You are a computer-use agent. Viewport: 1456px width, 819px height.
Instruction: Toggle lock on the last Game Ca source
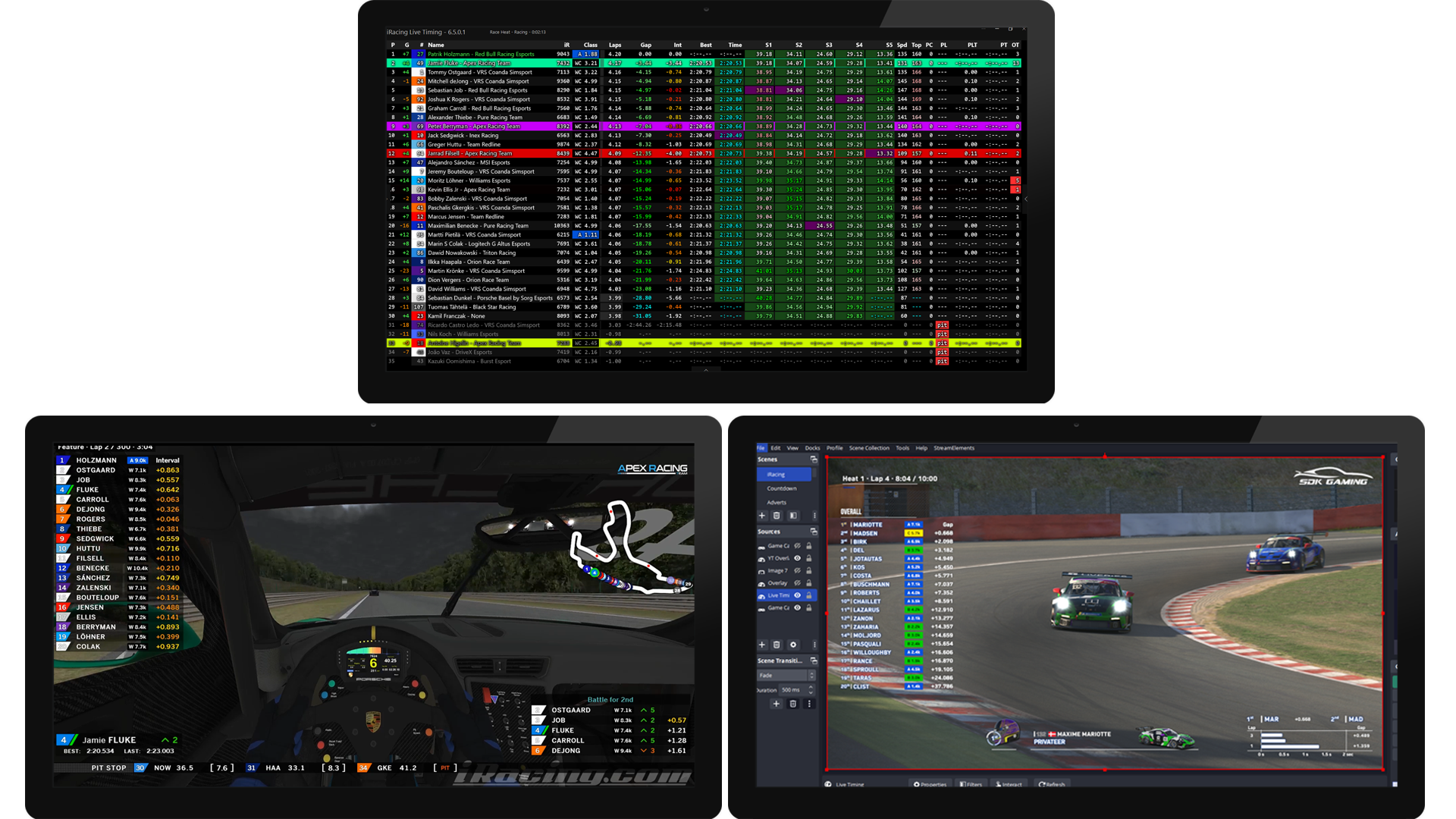[809, 607]
